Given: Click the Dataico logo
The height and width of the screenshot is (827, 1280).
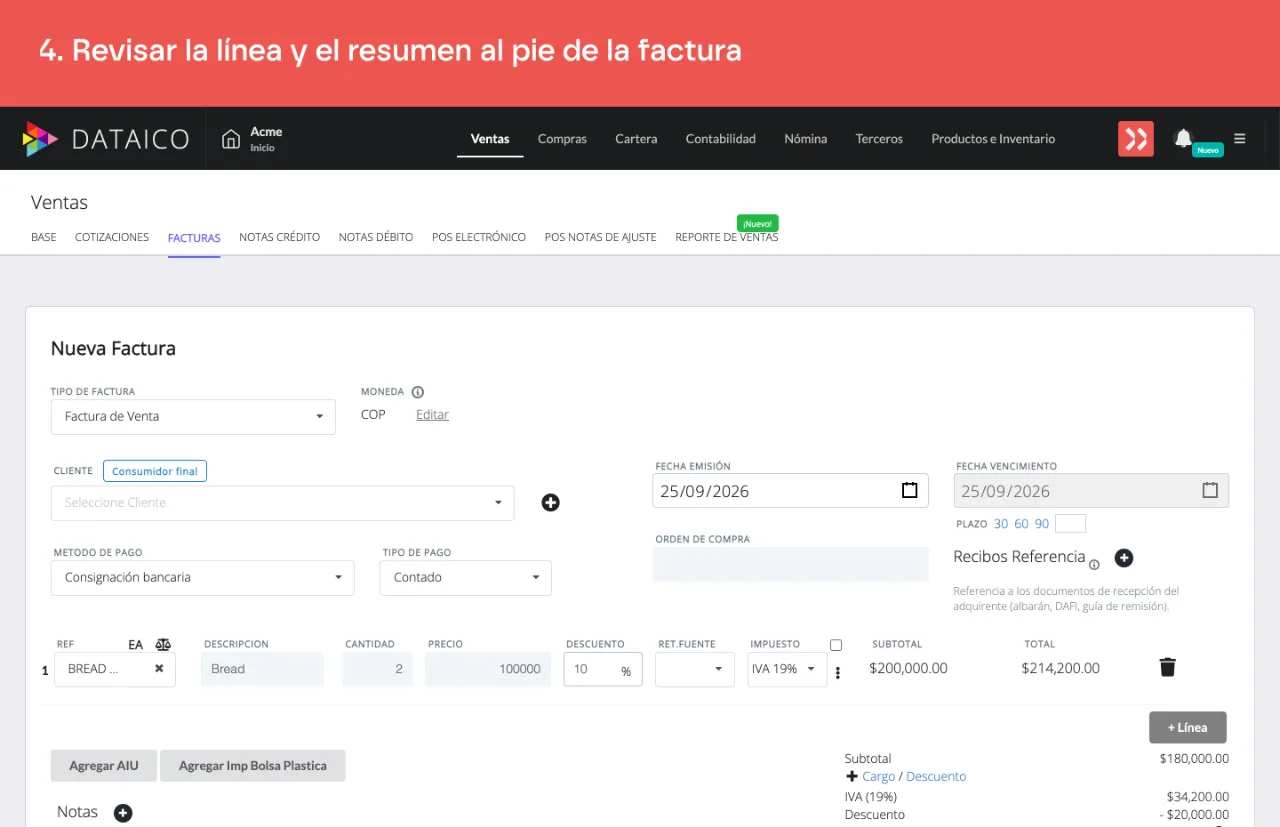Looking at the screenshot, I should 106,139.
